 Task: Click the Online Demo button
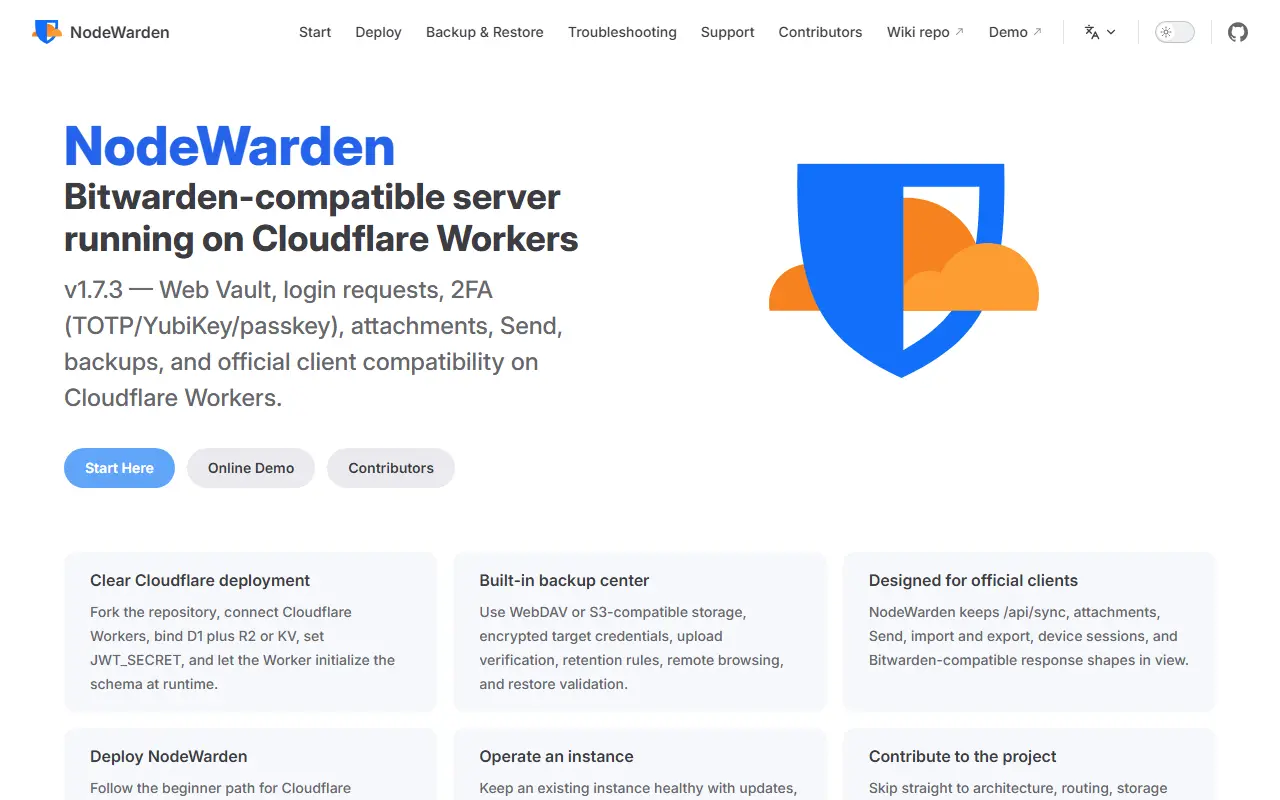(x=251, y=468)
